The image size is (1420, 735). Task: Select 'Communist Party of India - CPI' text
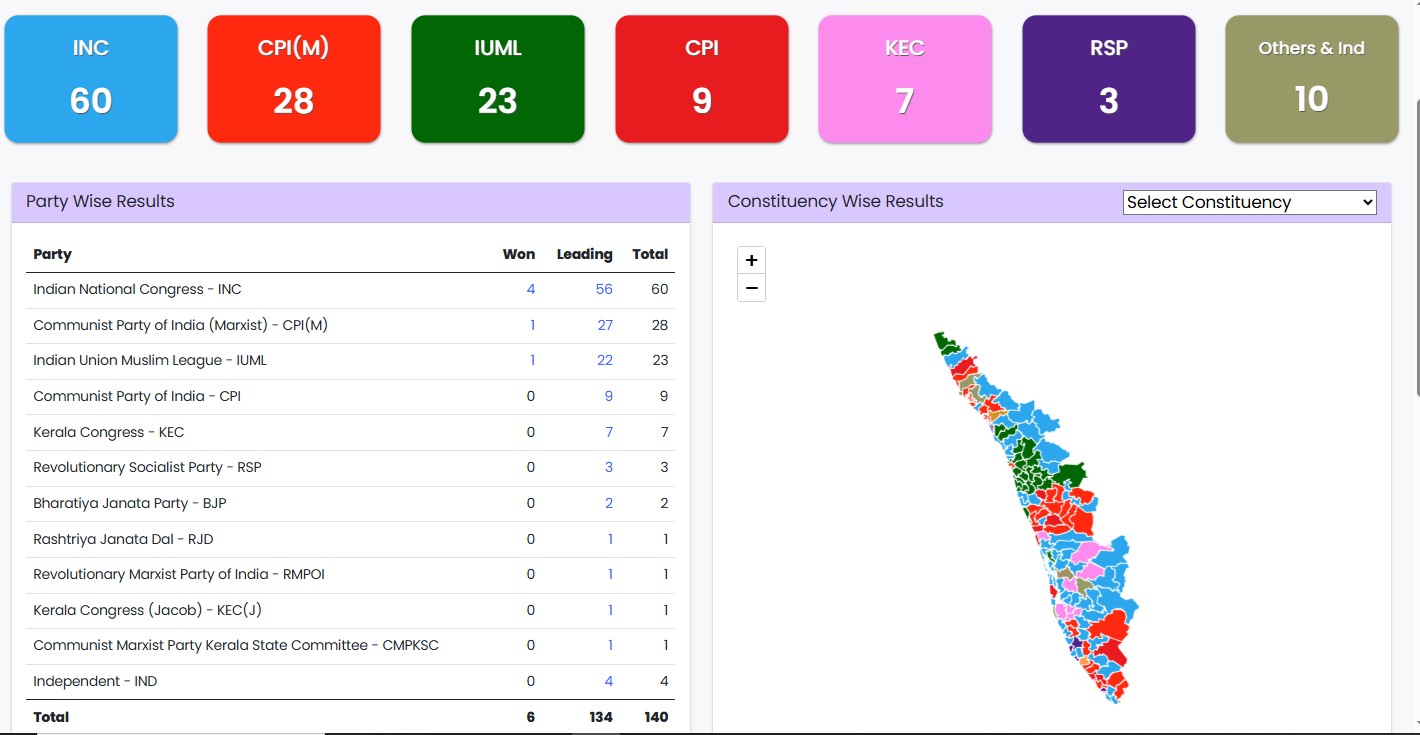137,396
